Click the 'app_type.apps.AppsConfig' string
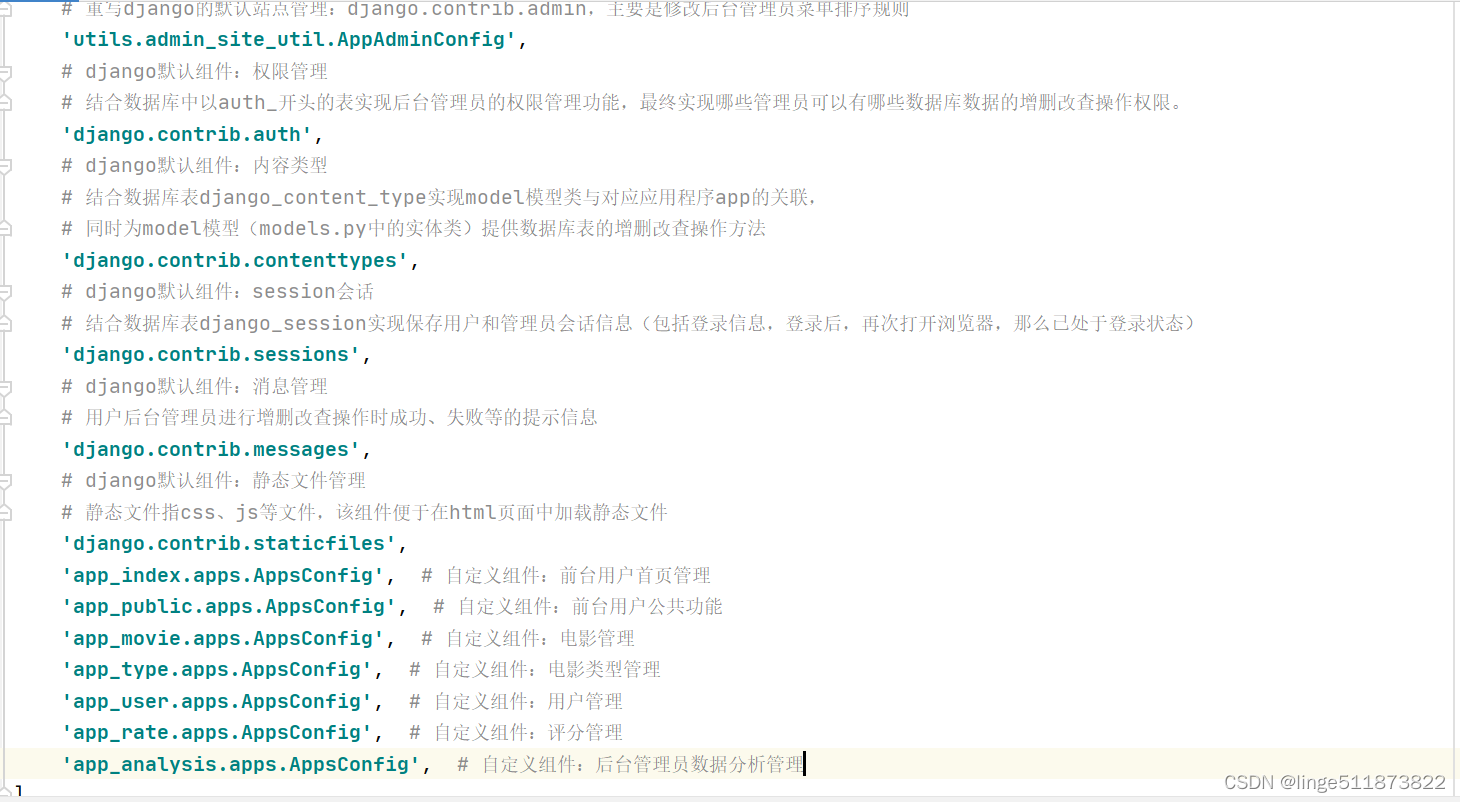This screenshot has width=1460, height=802. (217, 670)
